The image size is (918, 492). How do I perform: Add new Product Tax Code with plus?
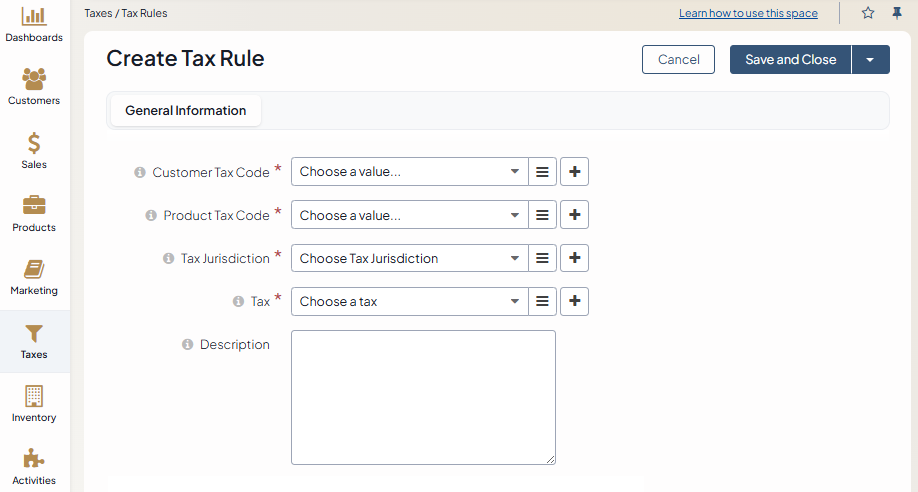pos(574,215)
